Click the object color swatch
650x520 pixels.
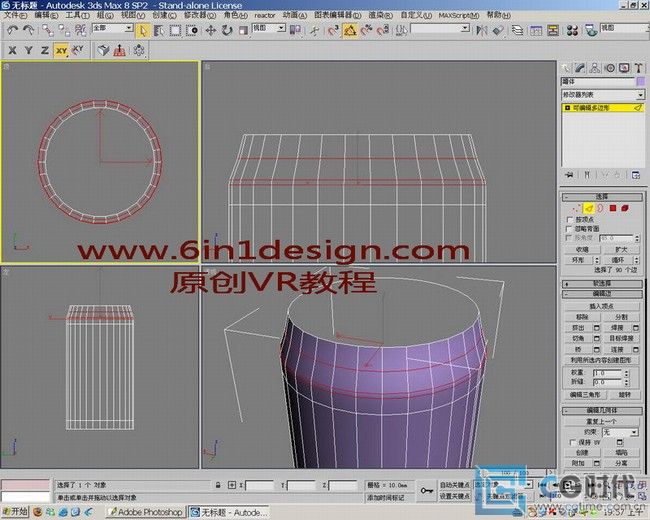coord(640,82)
